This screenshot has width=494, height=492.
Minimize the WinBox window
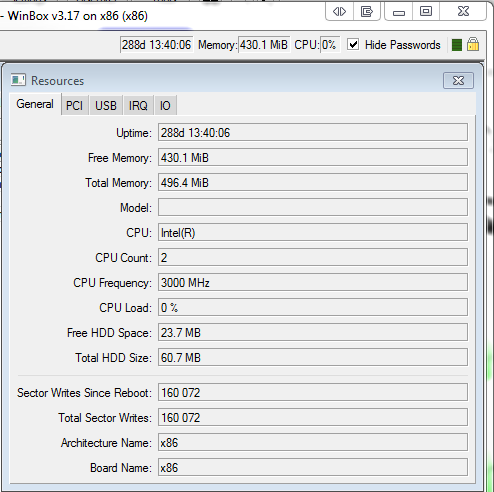399,12
